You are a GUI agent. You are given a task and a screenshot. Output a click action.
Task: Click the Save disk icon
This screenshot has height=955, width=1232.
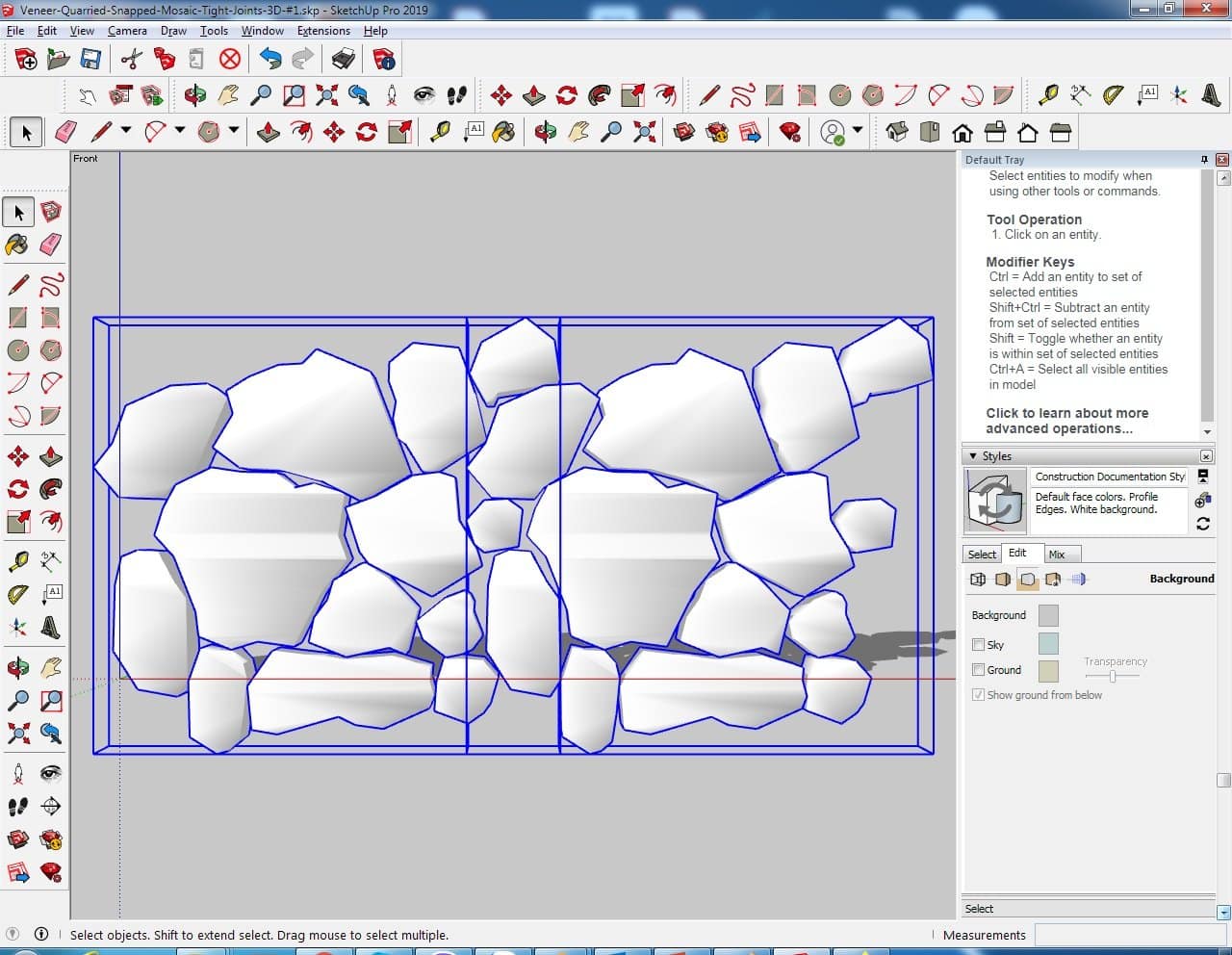pyautogui.click(x=90, y=60)
